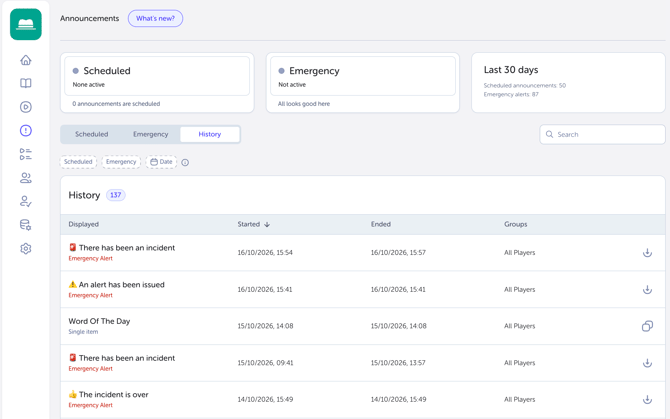The image size is (670, 419).
Task: Click the Announcements page title
Action: [89, 18]
